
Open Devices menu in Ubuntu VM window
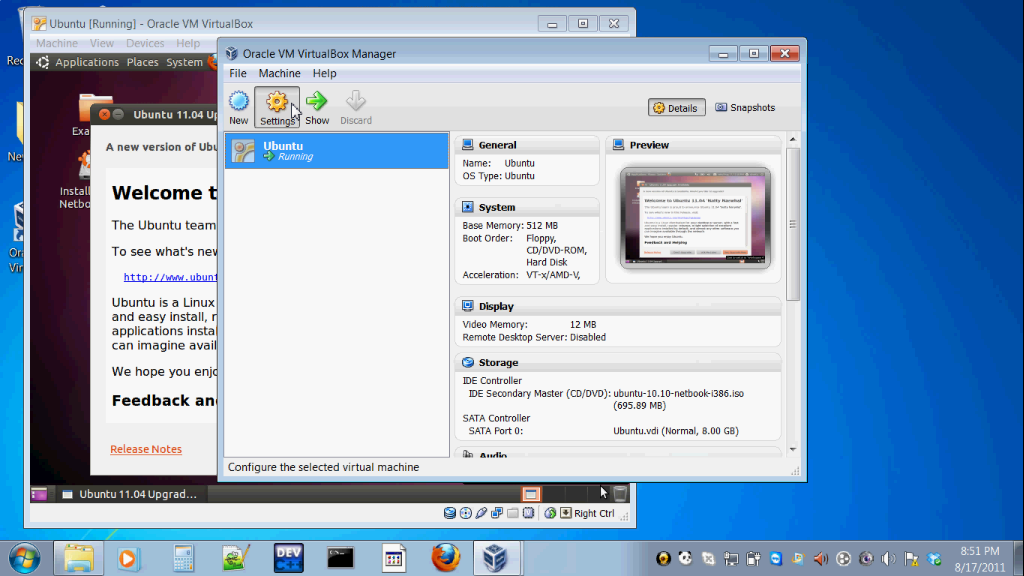(x=145, y=43)
